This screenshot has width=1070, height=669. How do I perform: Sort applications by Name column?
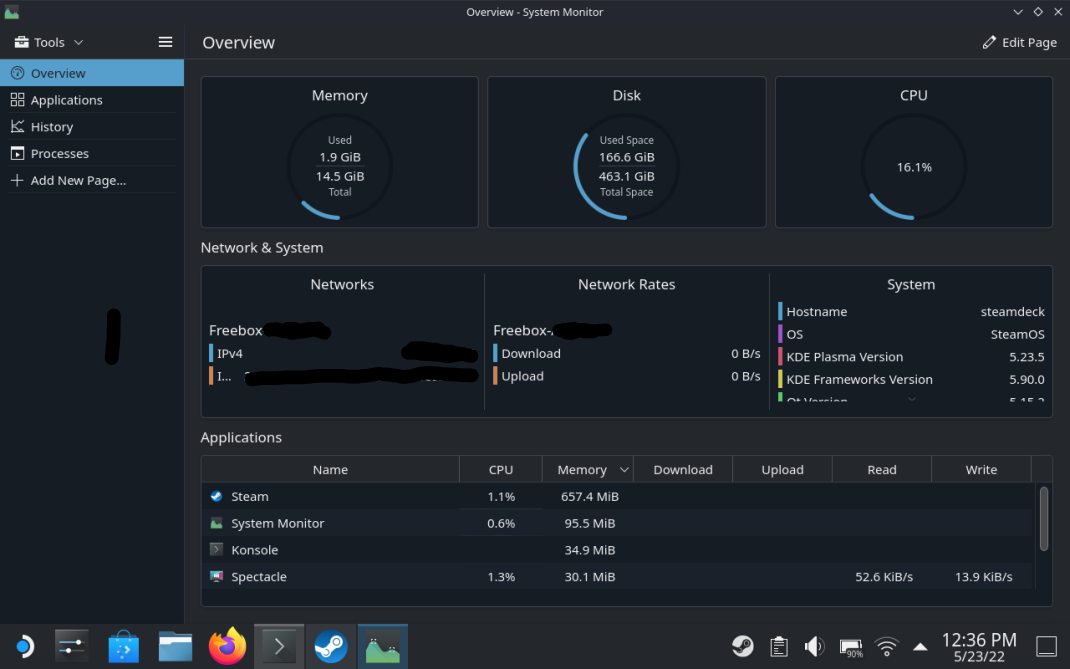(330, 470)
